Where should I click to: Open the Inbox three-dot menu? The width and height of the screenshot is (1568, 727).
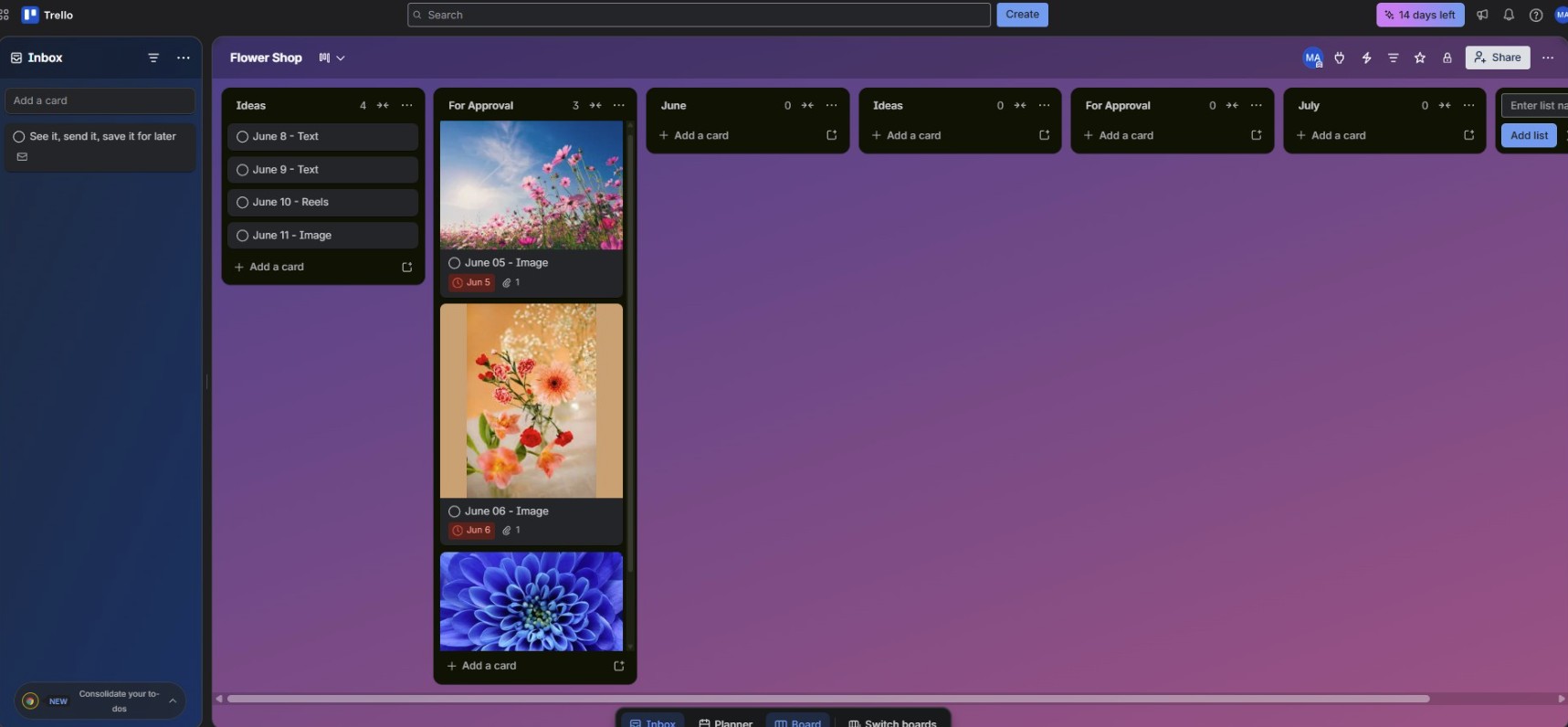[184, 58]
